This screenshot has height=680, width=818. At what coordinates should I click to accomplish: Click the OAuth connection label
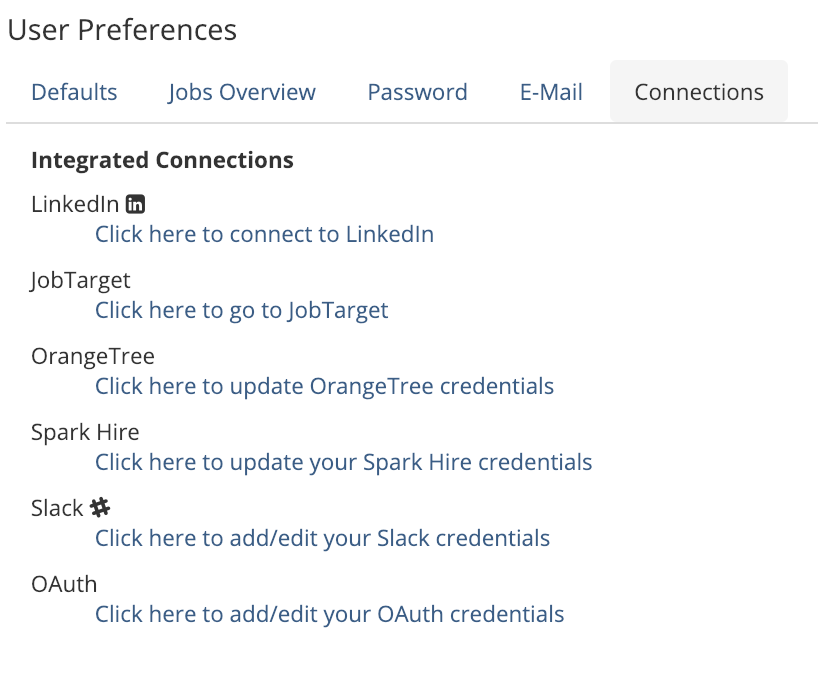(64, 585)
